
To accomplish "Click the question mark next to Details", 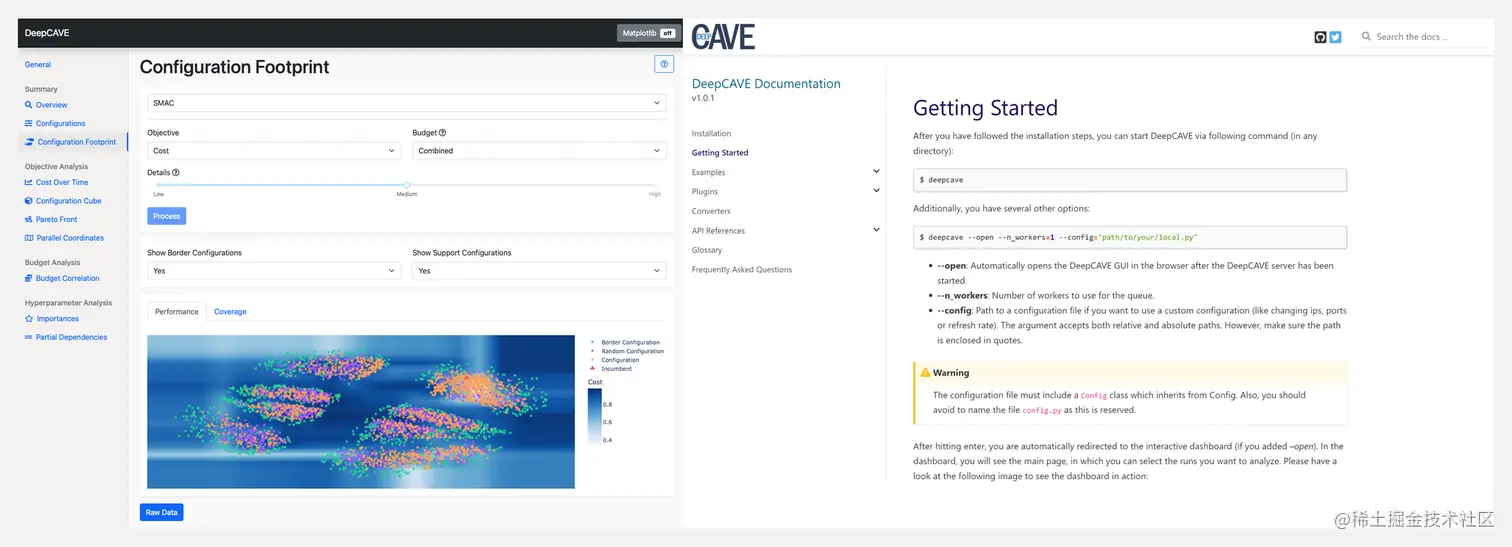I will pos(176,172).
